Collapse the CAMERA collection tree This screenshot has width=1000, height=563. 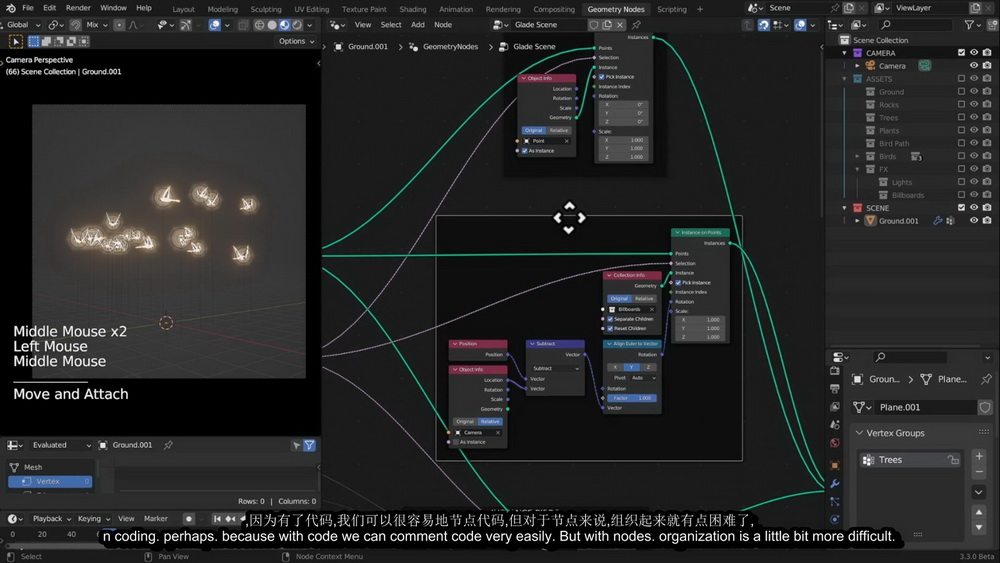pos(845,53)
